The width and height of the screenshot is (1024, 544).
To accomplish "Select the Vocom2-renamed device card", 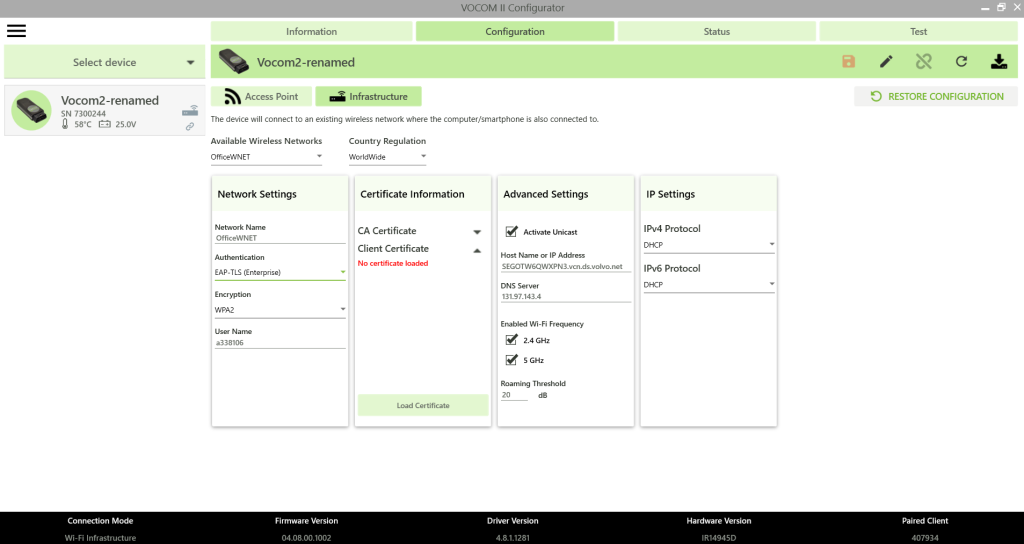I will pyautogui.click(x=104, y=110).
